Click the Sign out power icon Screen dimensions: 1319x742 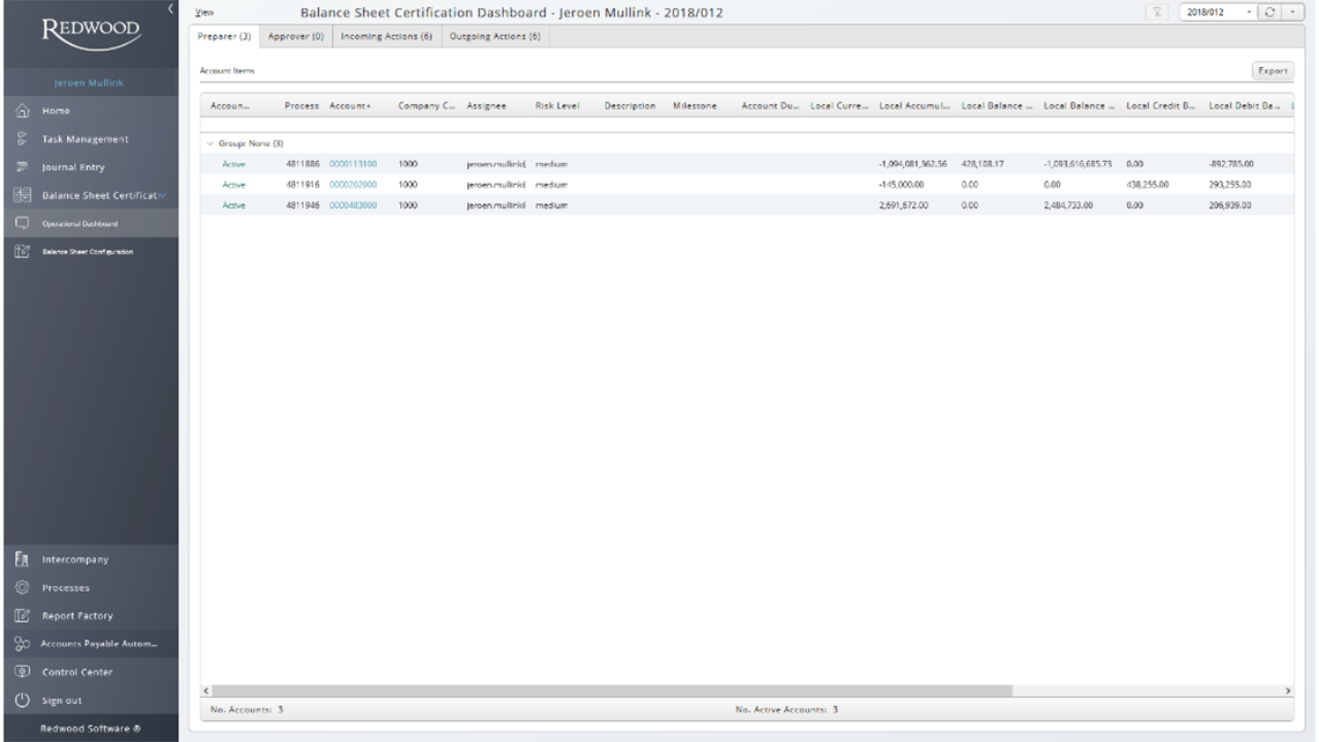(x=20, y=700)
